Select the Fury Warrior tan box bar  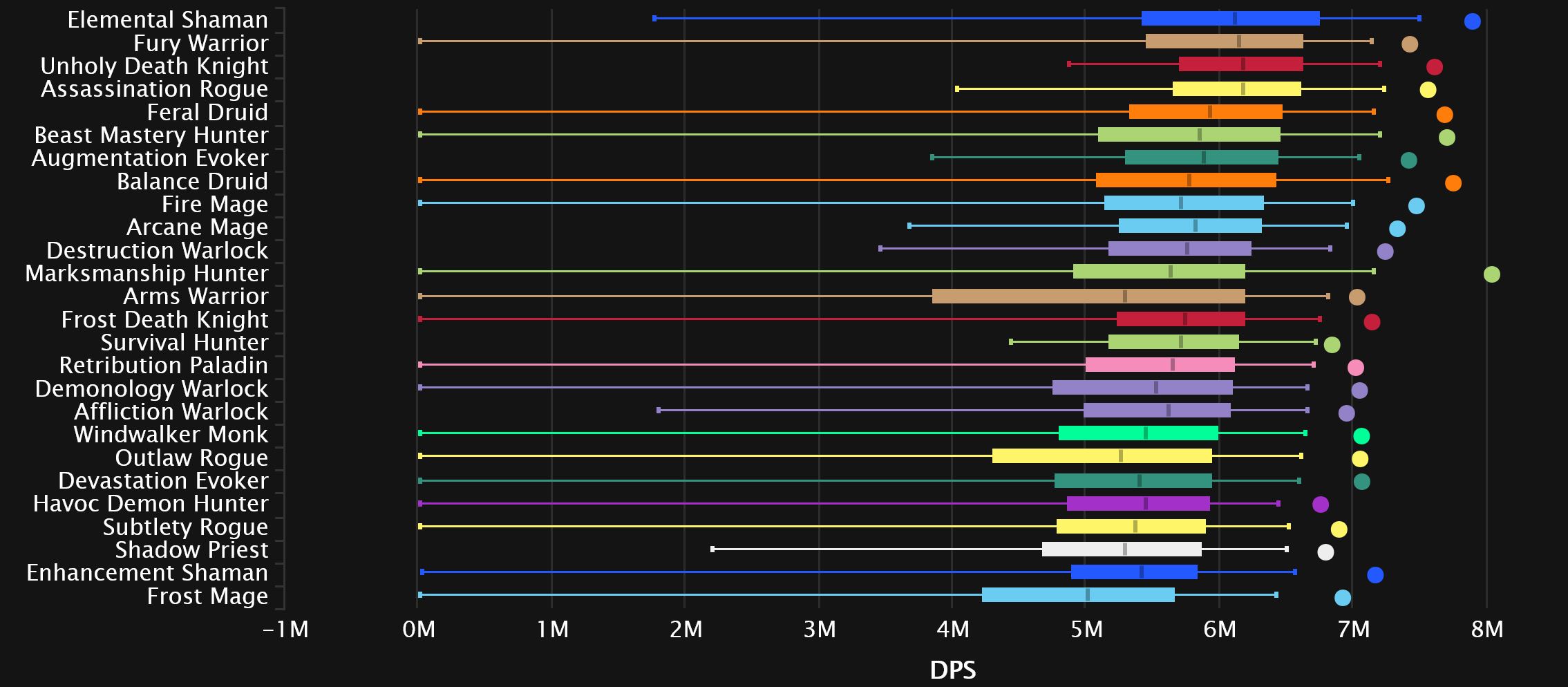pos(1224,41)
